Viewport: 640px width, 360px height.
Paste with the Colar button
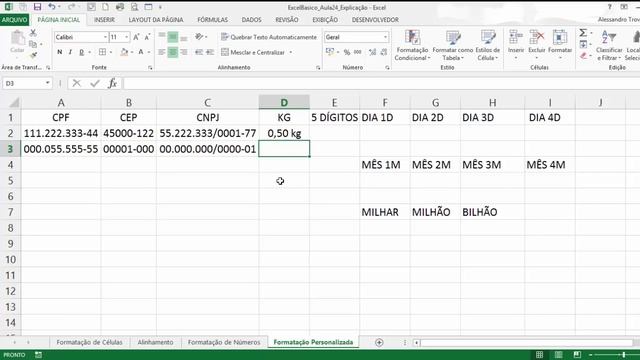17,42
